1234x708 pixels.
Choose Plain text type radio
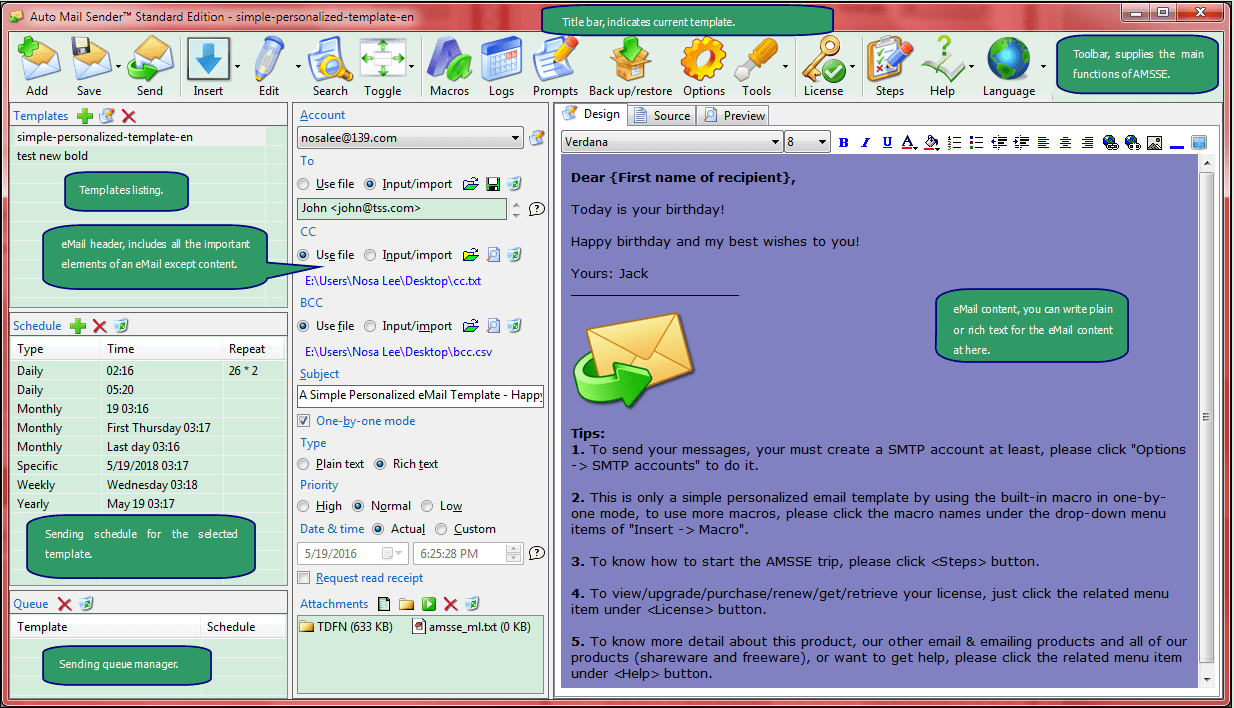click(x=303, y=464)
